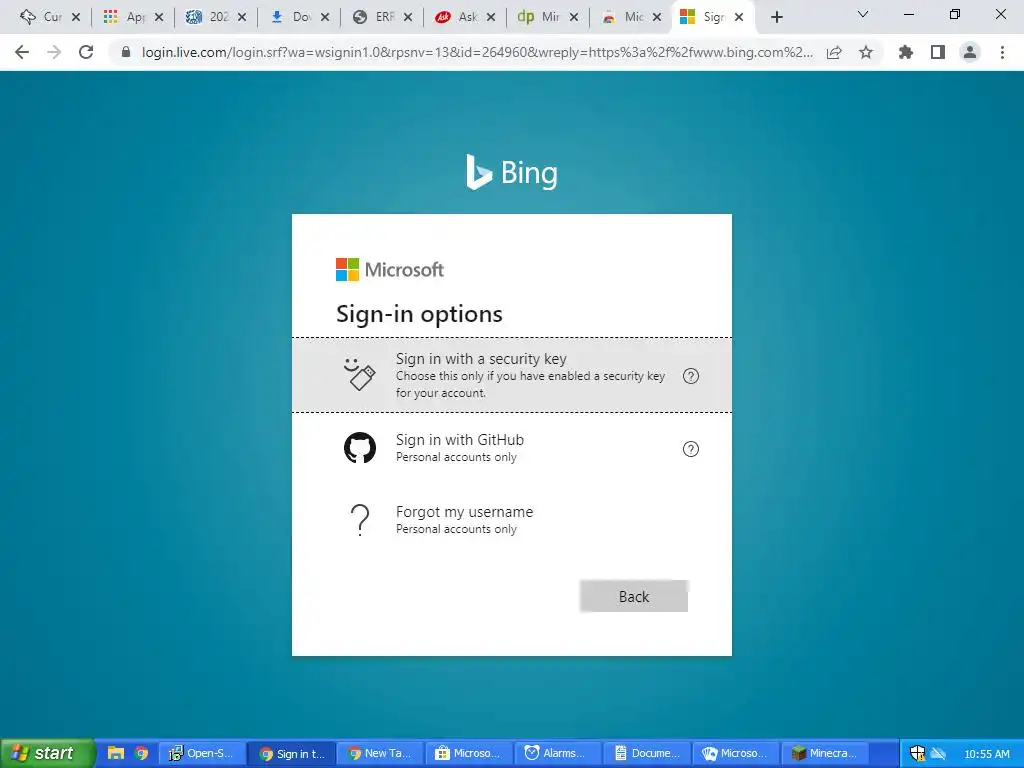Go back to the previous page
Image resolution: width=1024 pixels, height=768 pixels.
[22, 52]
